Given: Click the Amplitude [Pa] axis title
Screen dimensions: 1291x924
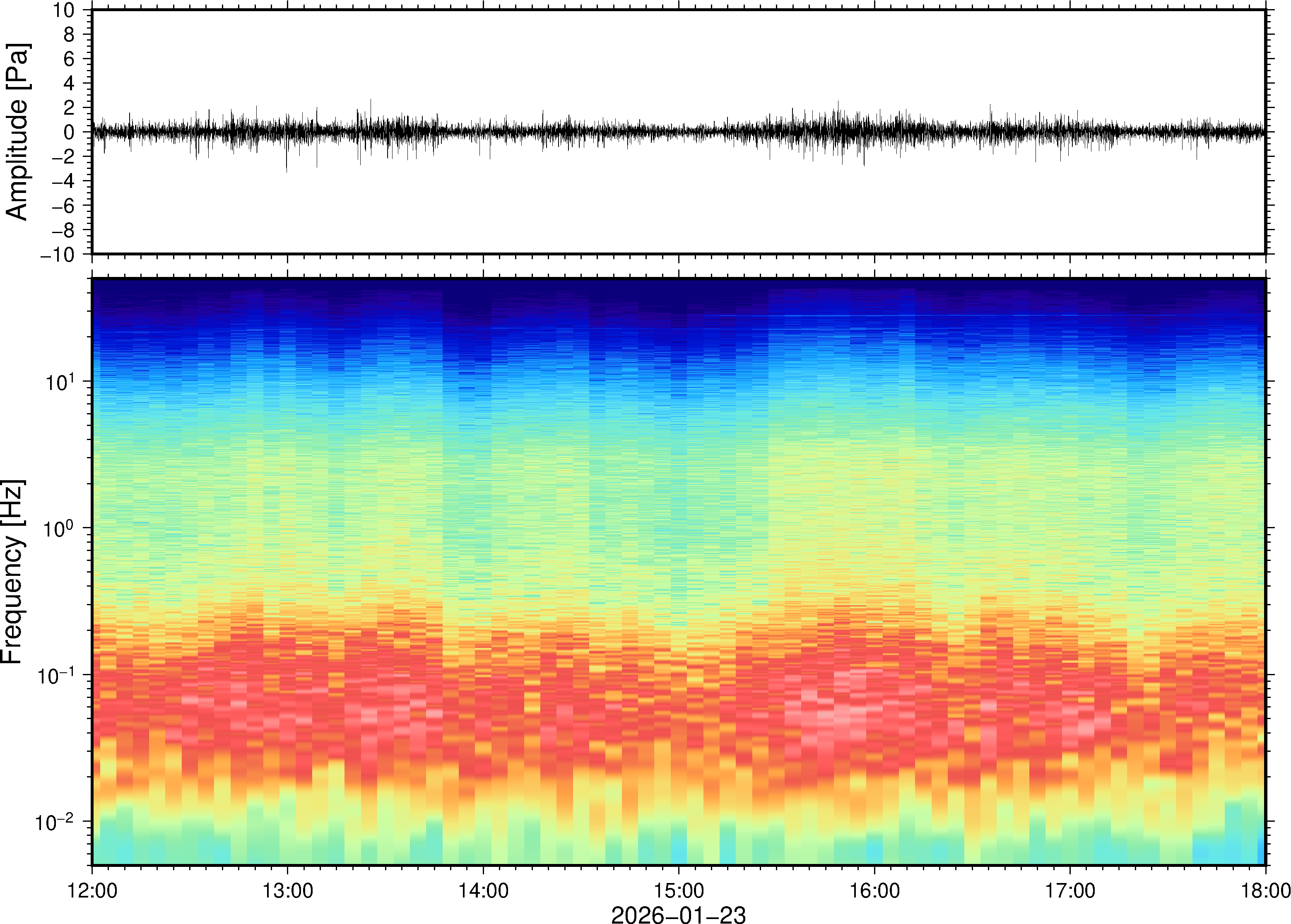Looking at the screenshot, I should (x=17, y=132).
